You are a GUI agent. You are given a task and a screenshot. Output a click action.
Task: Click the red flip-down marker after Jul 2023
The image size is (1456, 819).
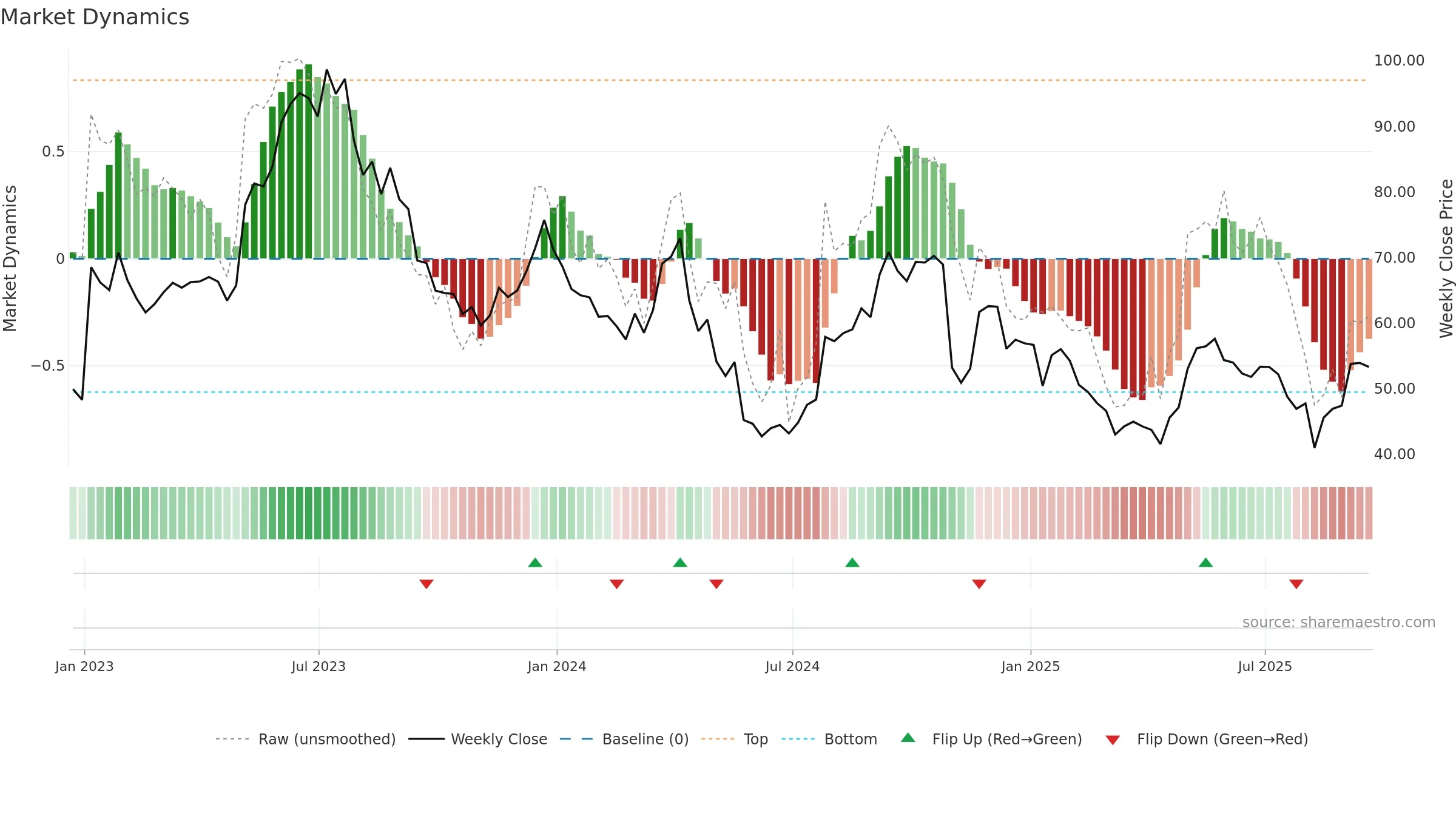click(x=426, y=584)
